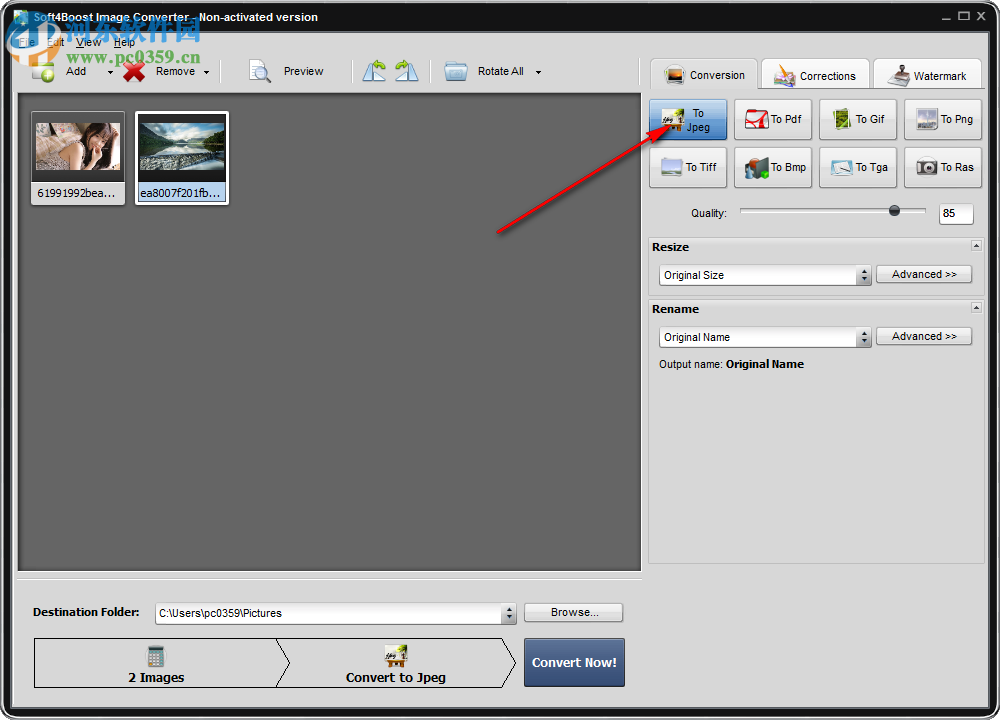The image size is (1000, 720).
Task: Choose To Ras output format
Action: (942, 167)
